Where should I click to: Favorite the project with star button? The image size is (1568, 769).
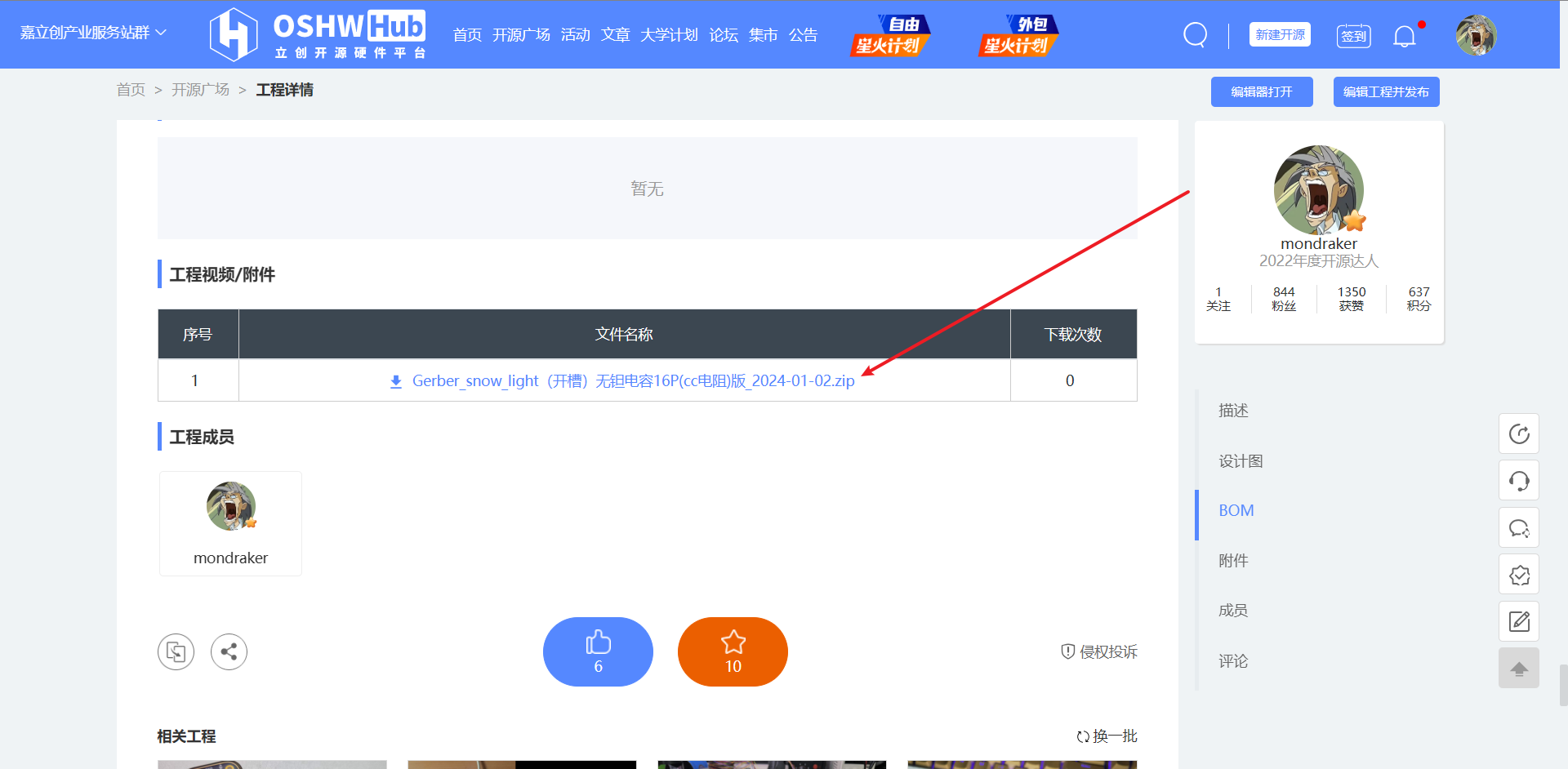[x=733, y=651]
